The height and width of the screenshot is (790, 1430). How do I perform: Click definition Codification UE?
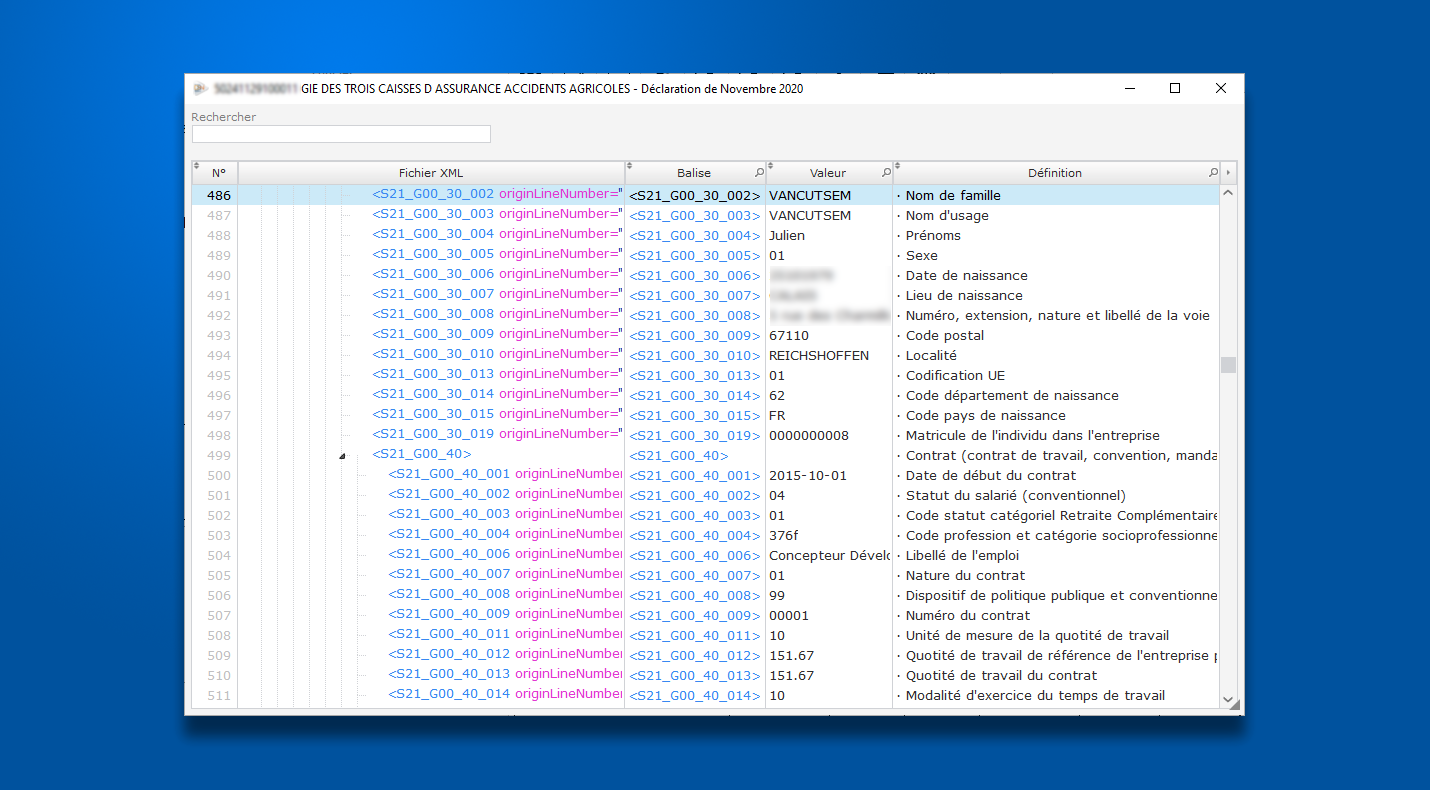[956, 376]
